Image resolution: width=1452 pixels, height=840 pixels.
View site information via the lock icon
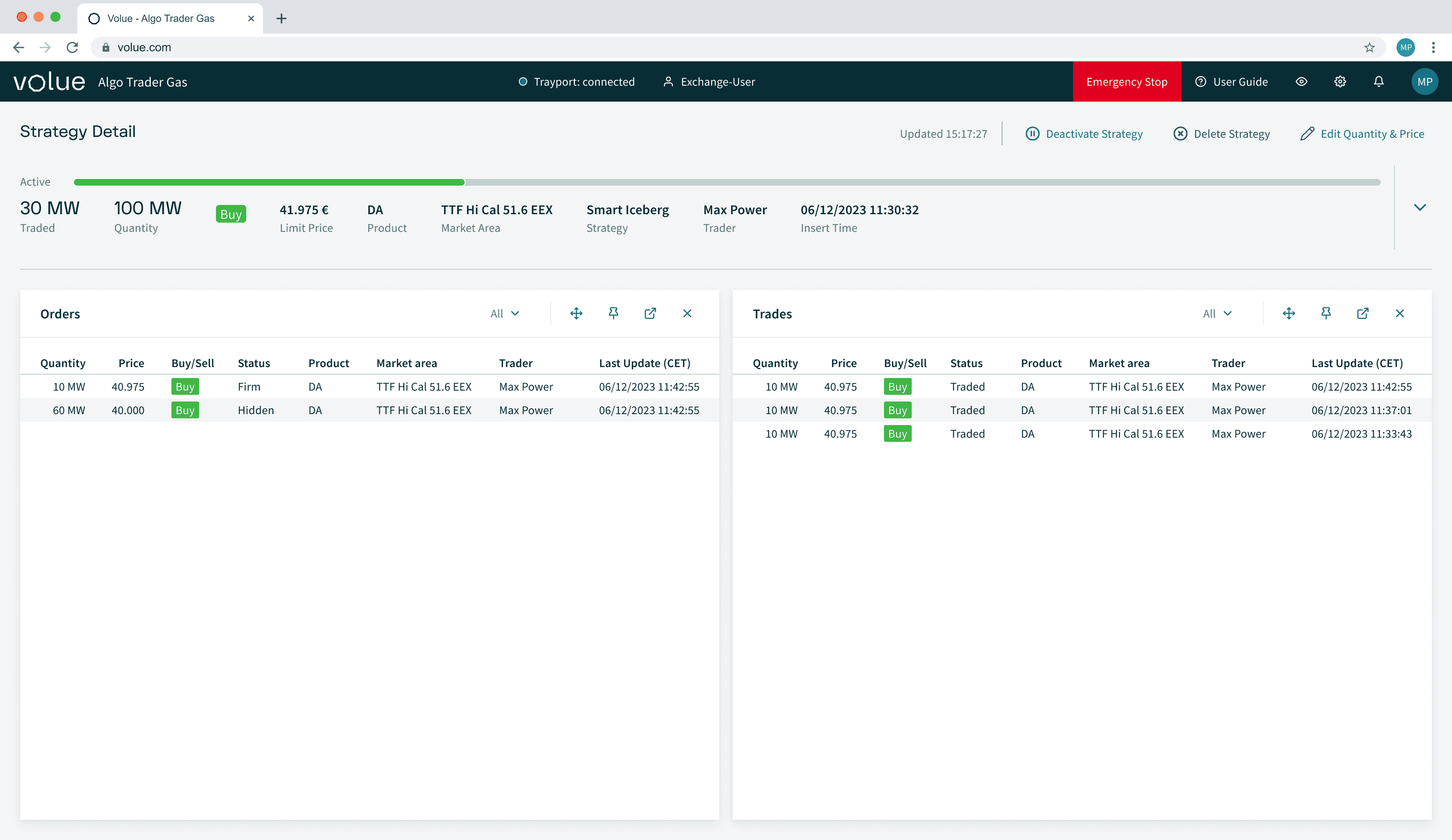pos(106,47)
